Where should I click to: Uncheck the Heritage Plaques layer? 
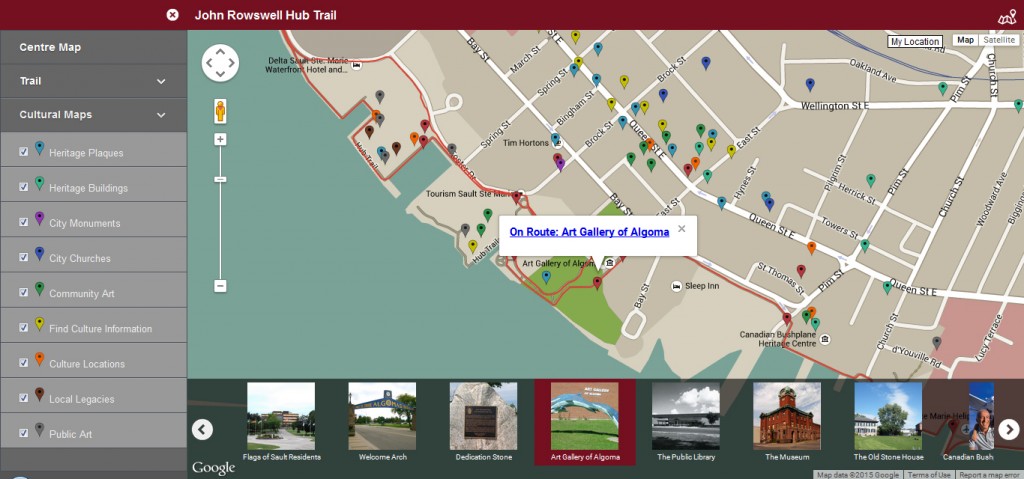(24, 152)
